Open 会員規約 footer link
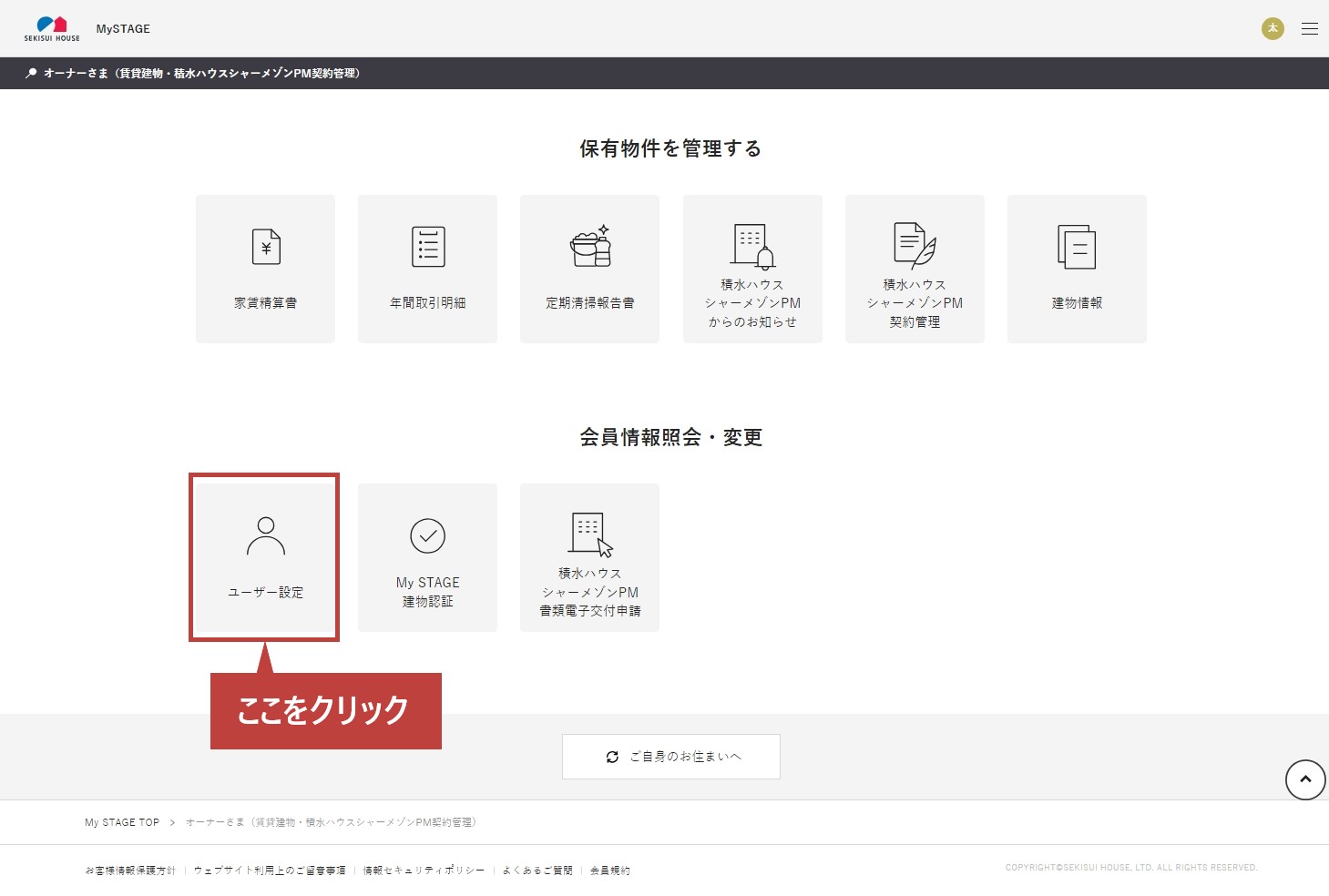Viewport: 1329px width, 896px height. (610, 871)
